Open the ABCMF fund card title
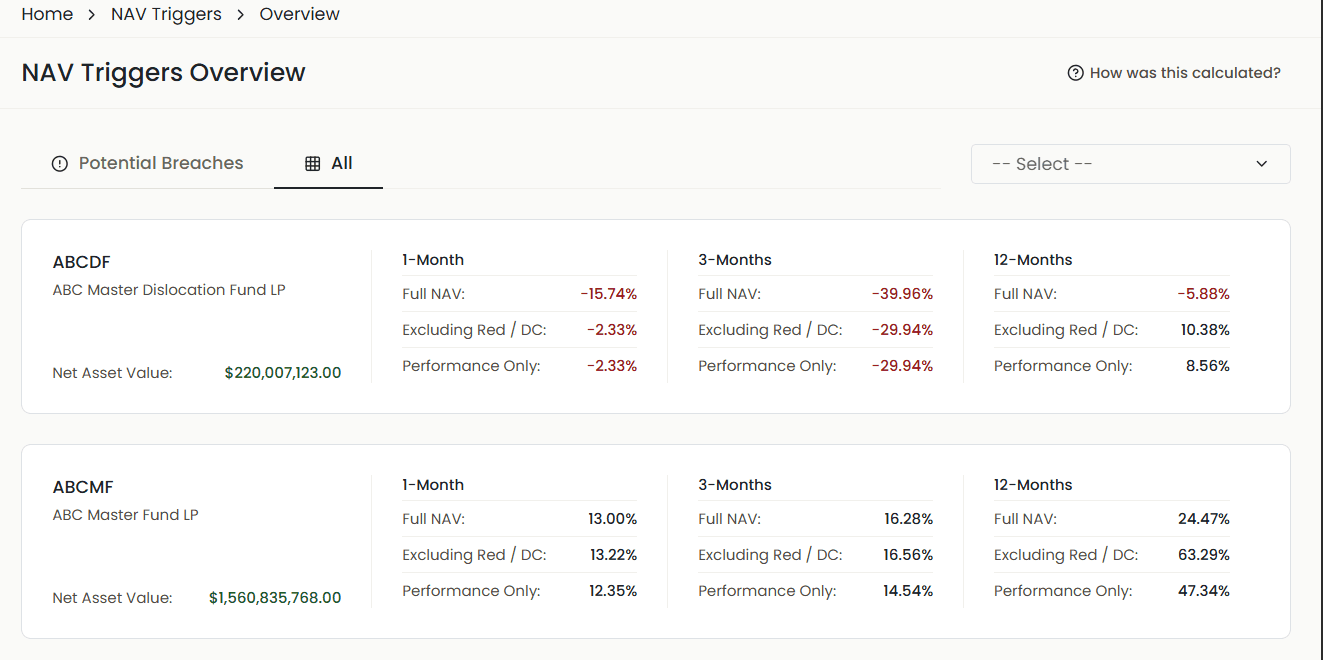The height and width of the screenshot is (660, 1323). tap(83, 487)
